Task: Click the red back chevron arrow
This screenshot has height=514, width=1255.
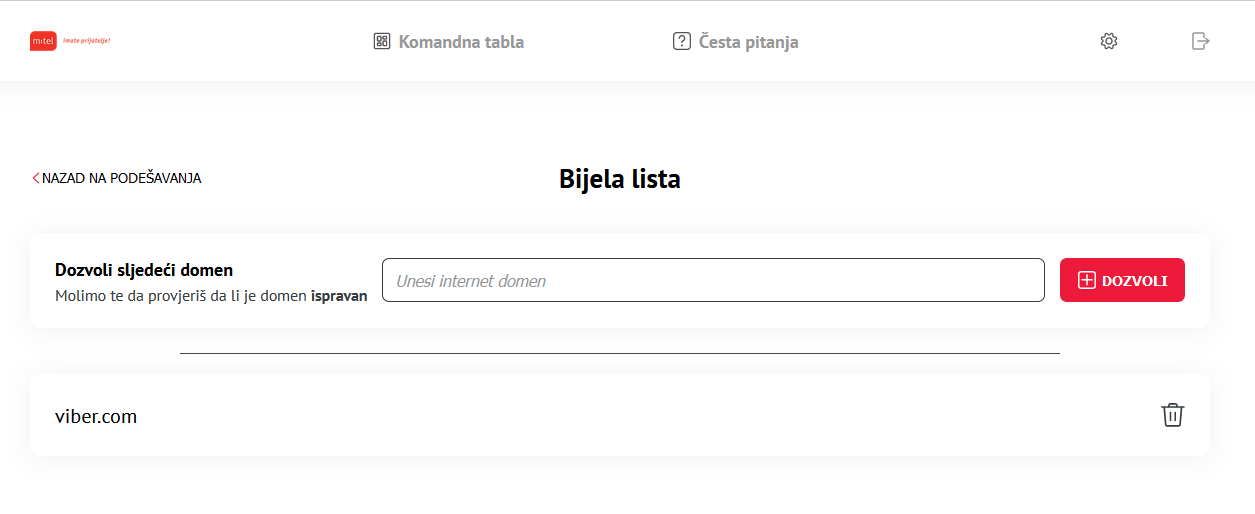Action: (36, 178)
